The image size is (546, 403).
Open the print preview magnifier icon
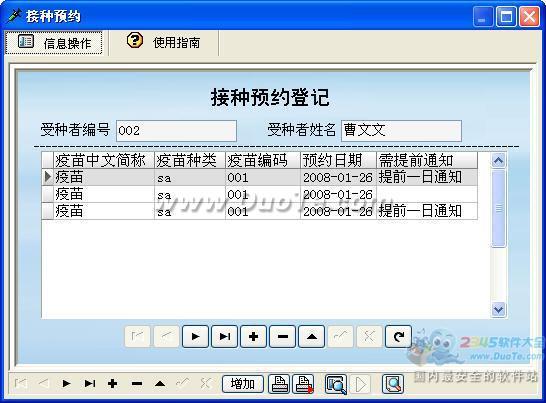[x=336, y=384]
